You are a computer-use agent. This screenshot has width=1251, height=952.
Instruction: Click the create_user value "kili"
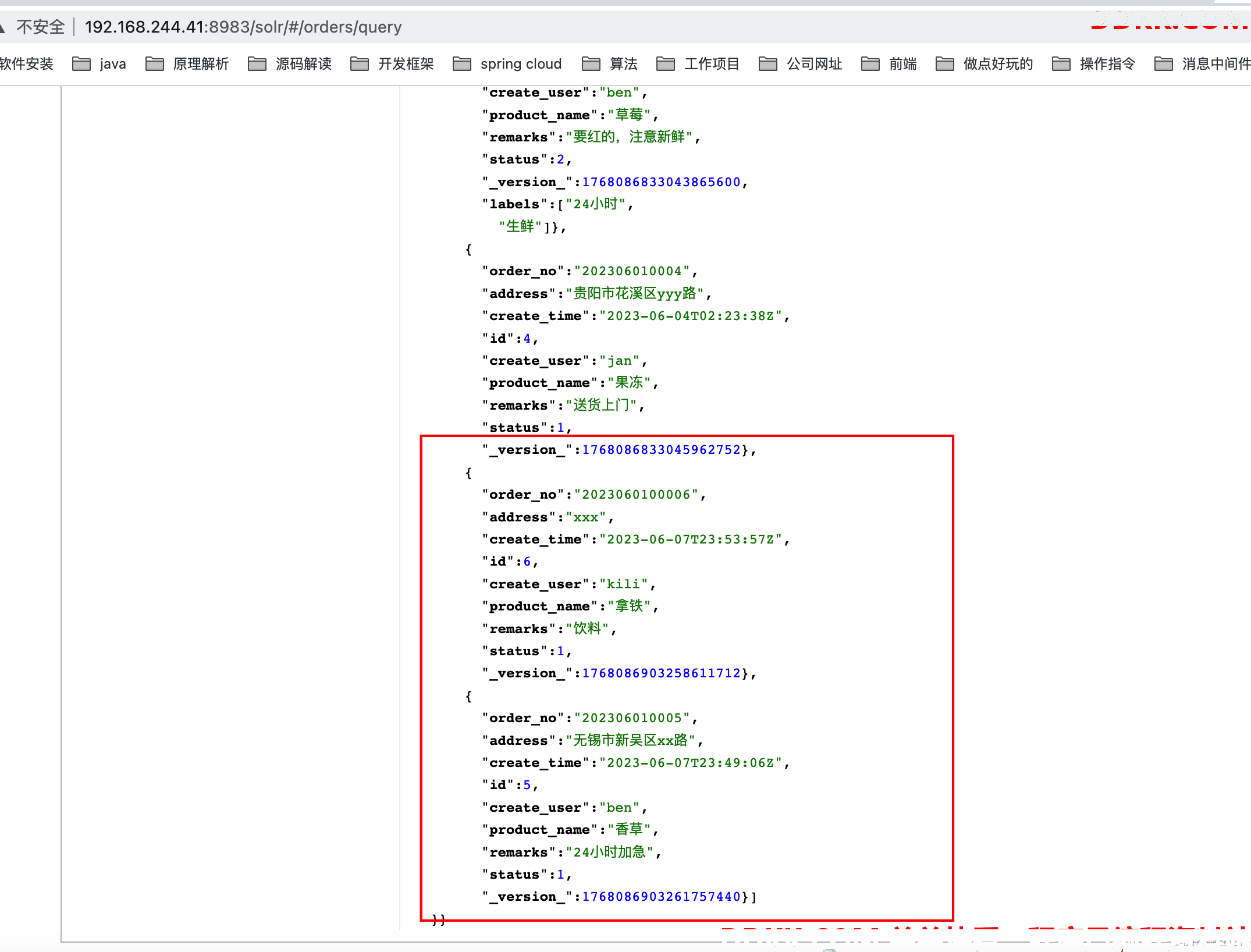[623, 584]
